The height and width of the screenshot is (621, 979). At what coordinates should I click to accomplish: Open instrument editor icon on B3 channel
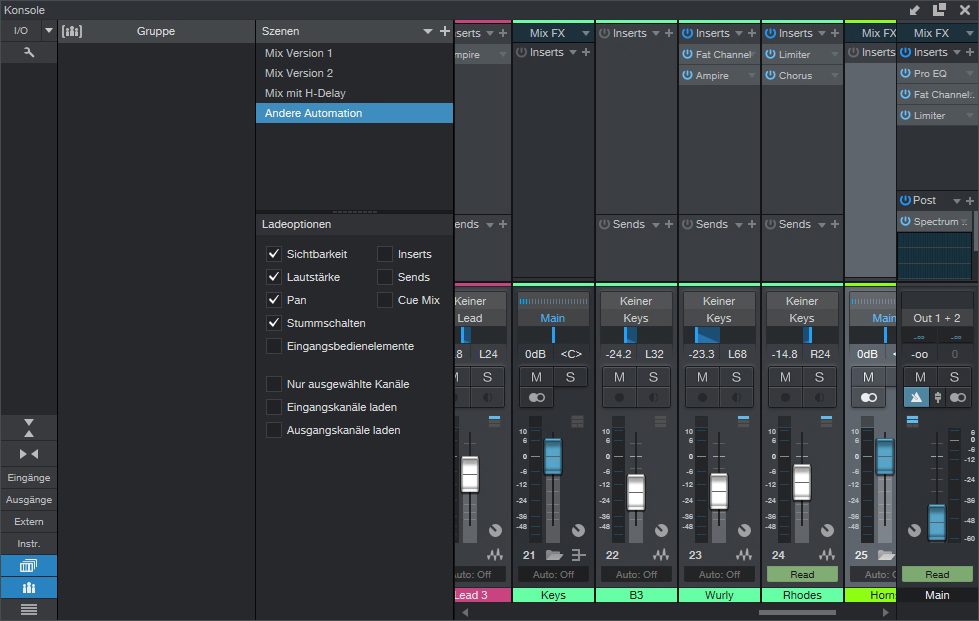click(x=659, y=555)
